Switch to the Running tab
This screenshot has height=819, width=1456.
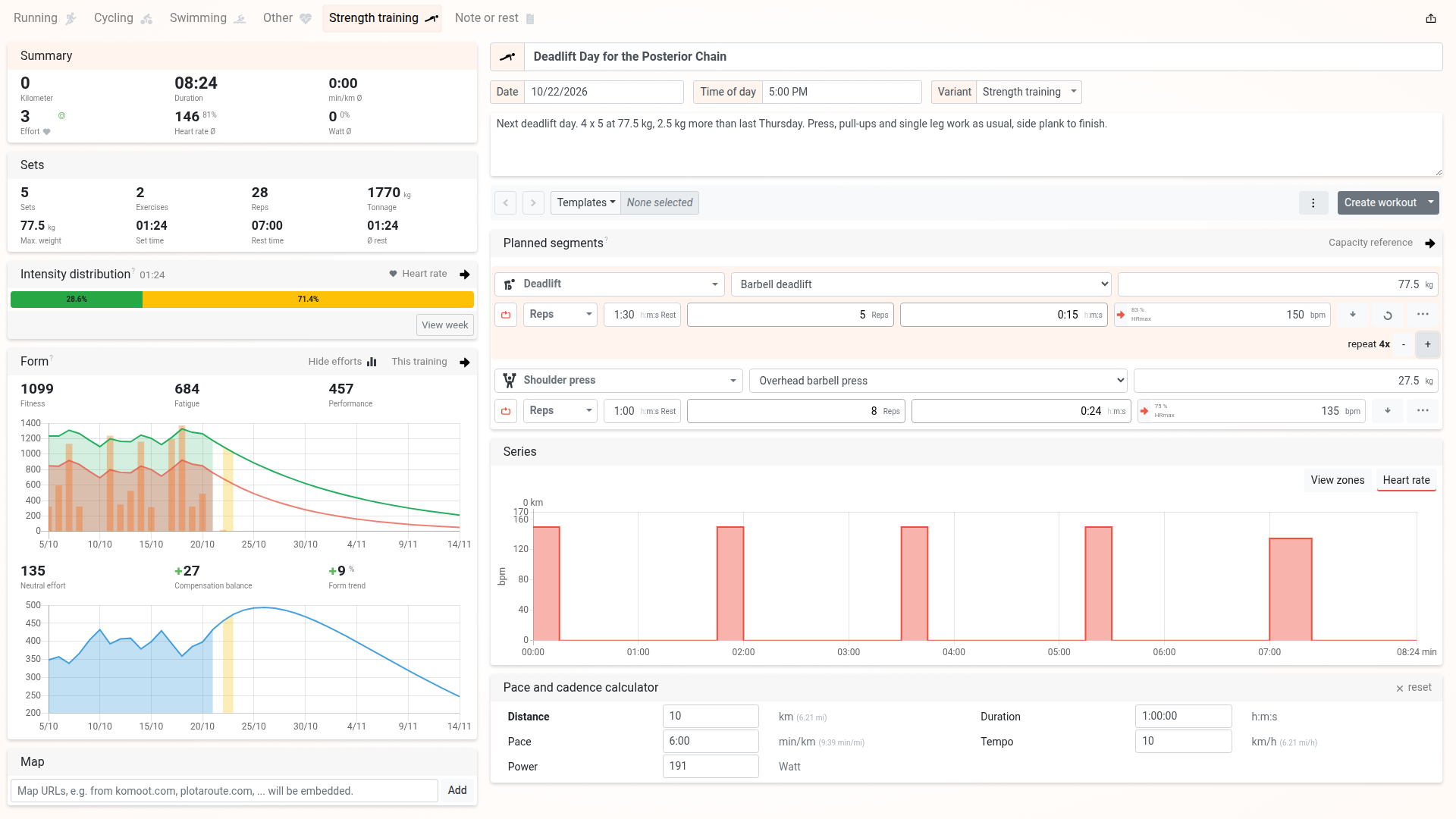click(45, 18)
